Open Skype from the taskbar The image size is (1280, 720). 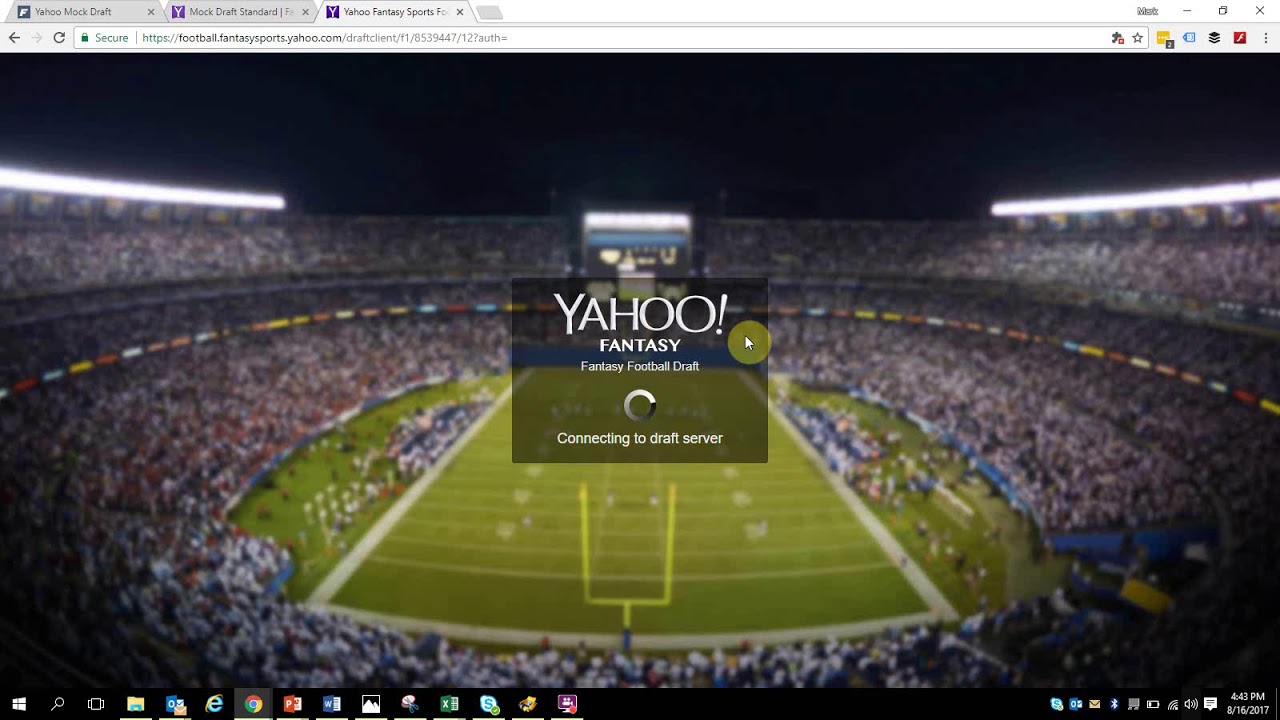489,704
